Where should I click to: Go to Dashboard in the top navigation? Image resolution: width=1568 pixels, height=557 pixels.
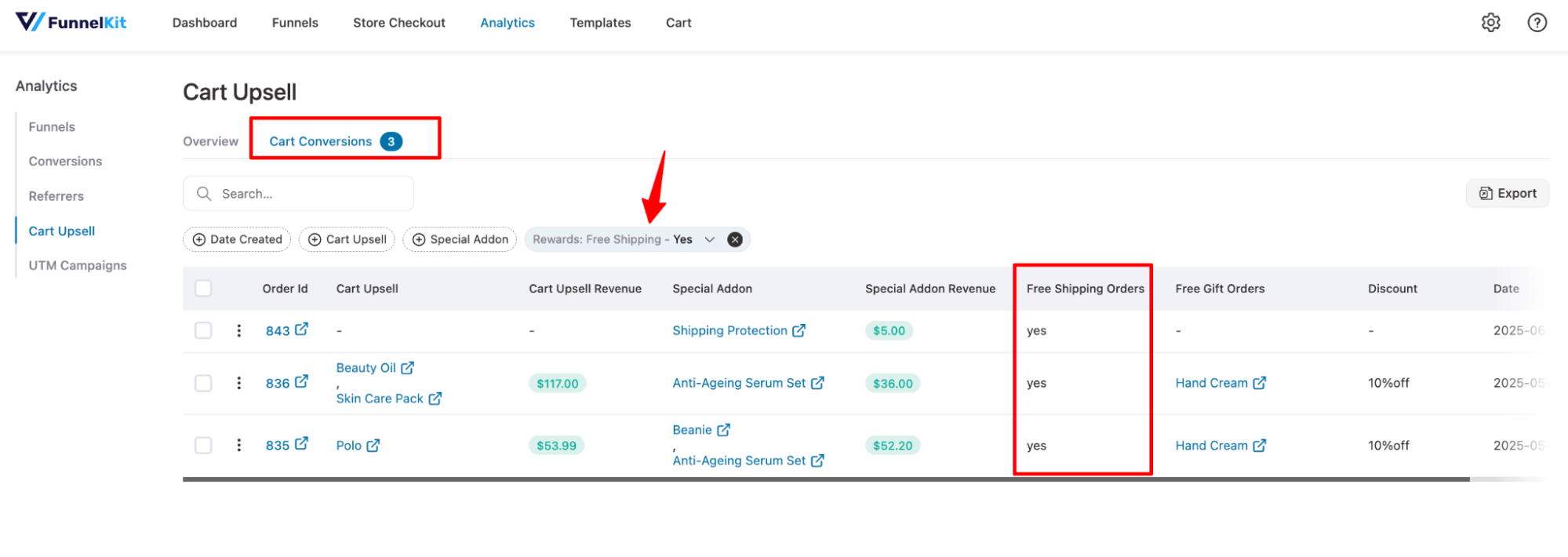[x=205, y=23]
